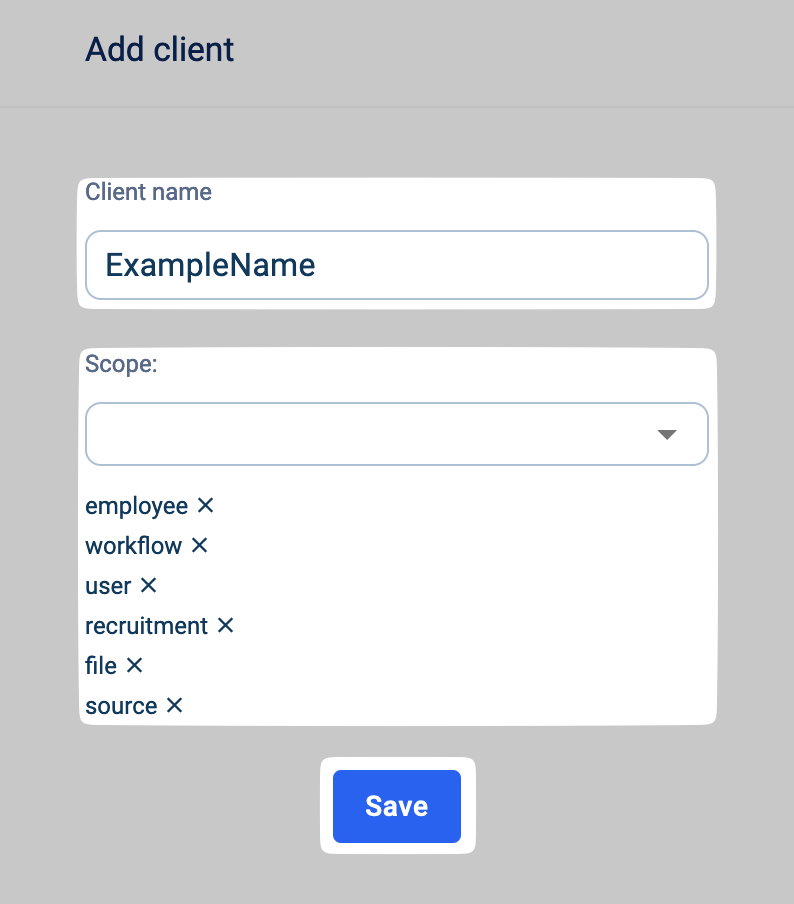This screenshot has height=904, width=794.
Task: Click the Scope: label
Action: coord(121,364)
